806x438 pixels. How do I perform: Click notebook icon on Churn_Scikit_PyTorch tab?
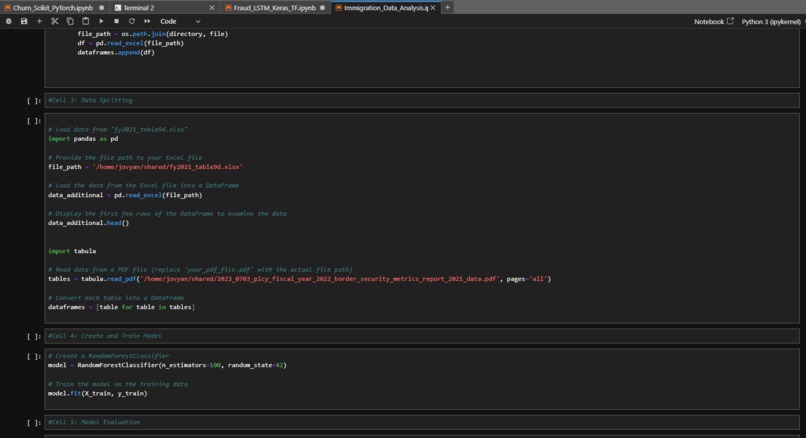(x=7, y=8)
